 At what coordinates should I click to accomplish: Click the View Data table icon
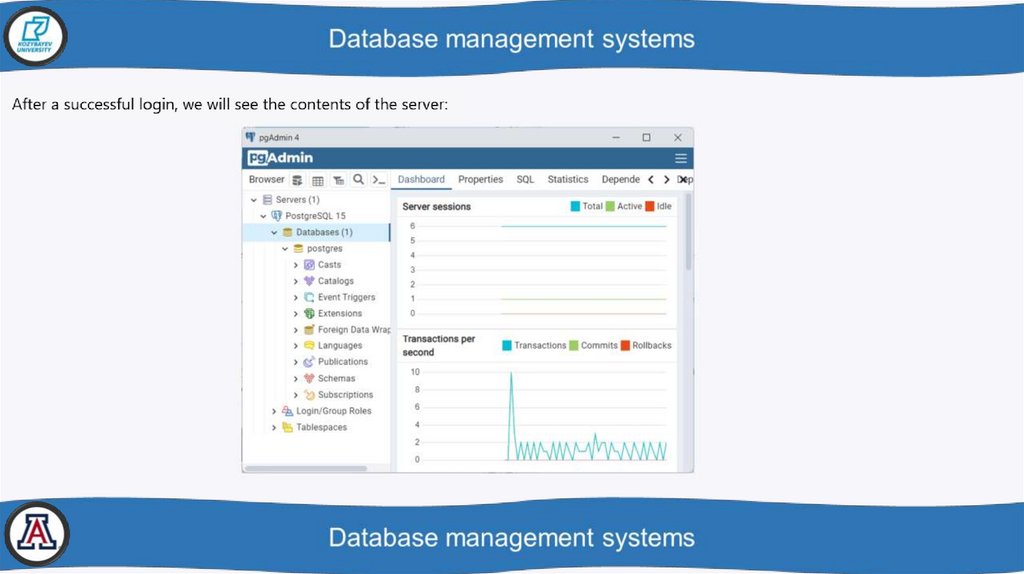tap(318, 180)
